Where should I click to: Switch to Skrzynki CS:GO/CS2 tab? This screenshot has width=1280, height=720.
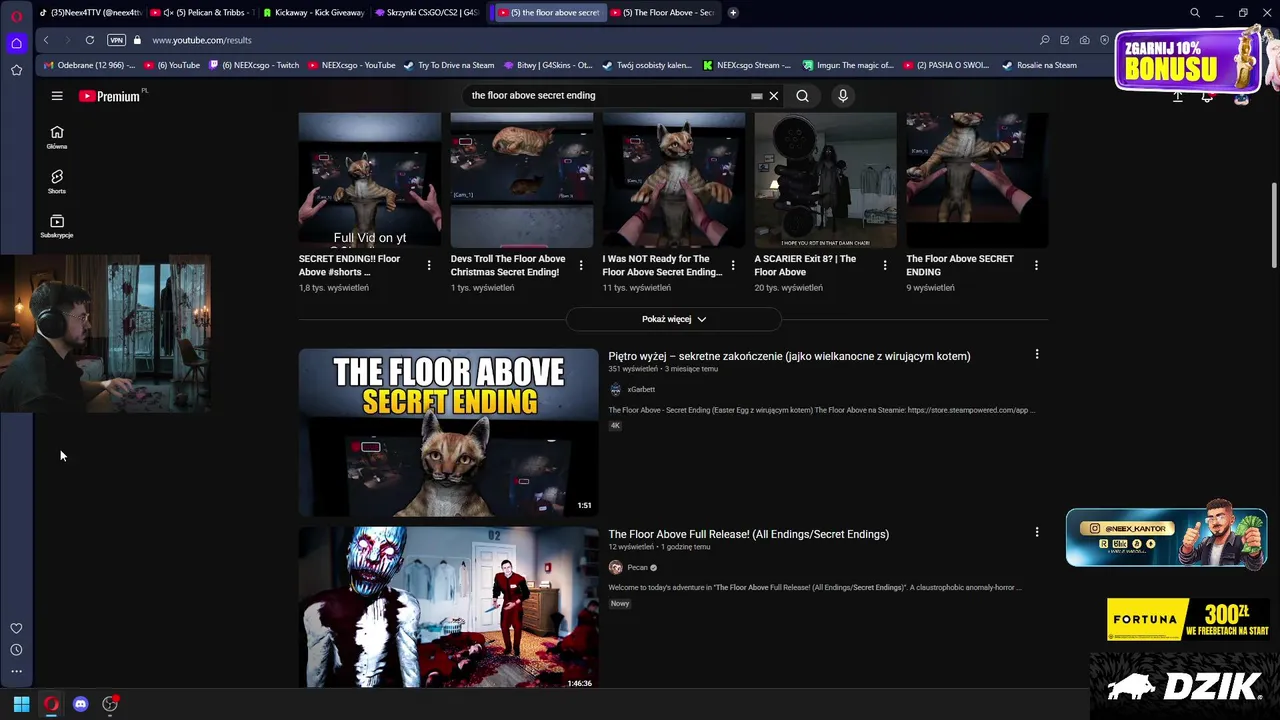426,13
